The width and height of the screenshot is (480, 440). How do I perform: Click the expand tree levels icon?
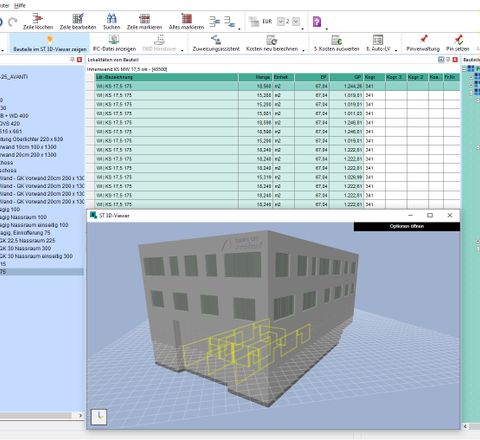[x=215, y=22]
